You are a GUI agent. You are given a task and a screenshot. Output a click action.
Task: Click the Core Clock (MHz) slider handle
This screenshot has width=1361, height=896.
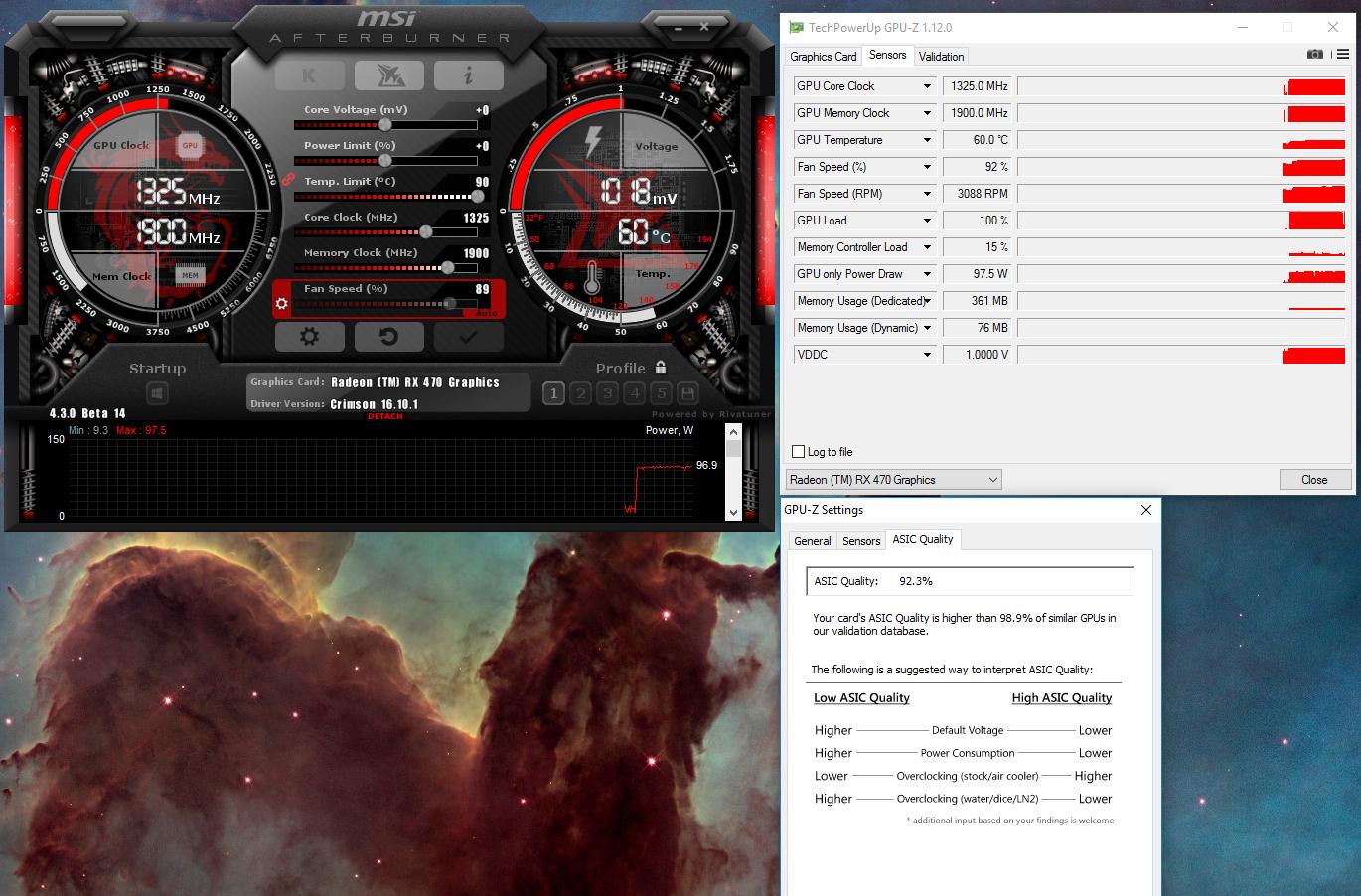tap(426, 231)
